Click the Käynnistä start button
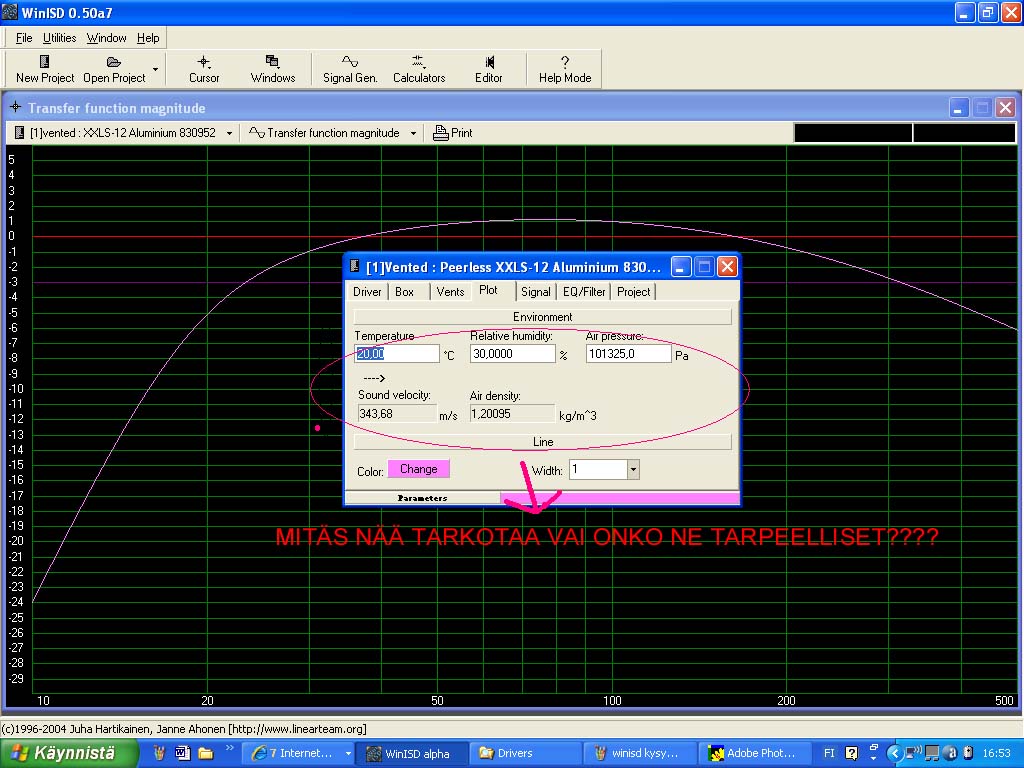 click(69, 753)
